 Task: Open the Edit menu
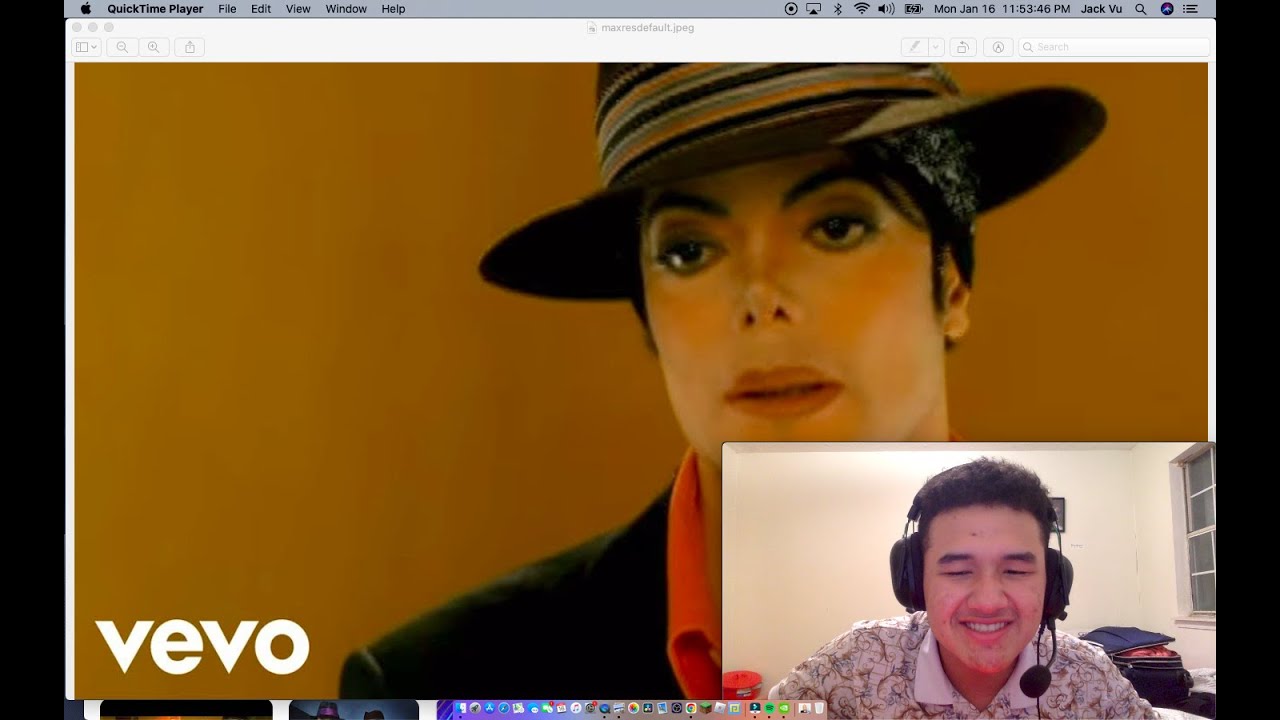(x=261, y=9)
